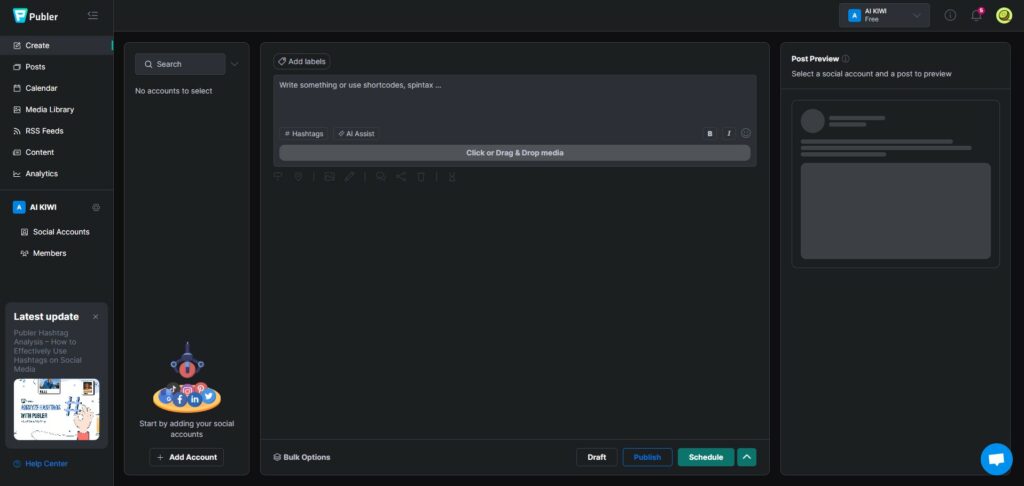1024x486 pixels.
Task: Open the emoji picker
Action: pyautogui.click(x=746, y=133)
